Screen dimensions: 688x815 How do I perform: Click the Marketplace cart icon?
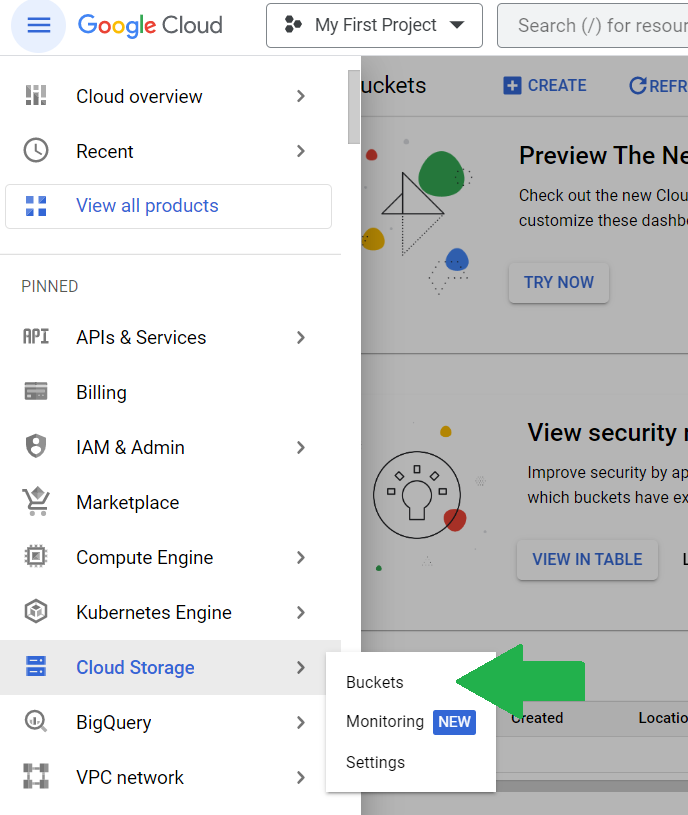(x=36, y=502)
